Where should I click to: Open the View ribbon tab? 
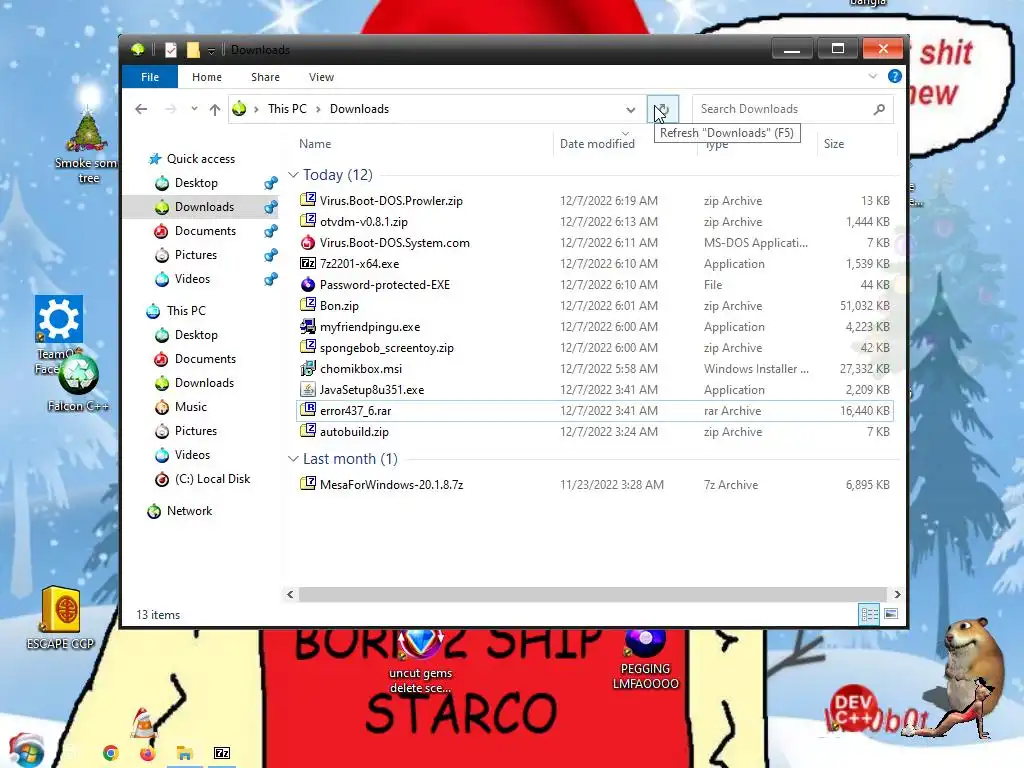[321, 76]
